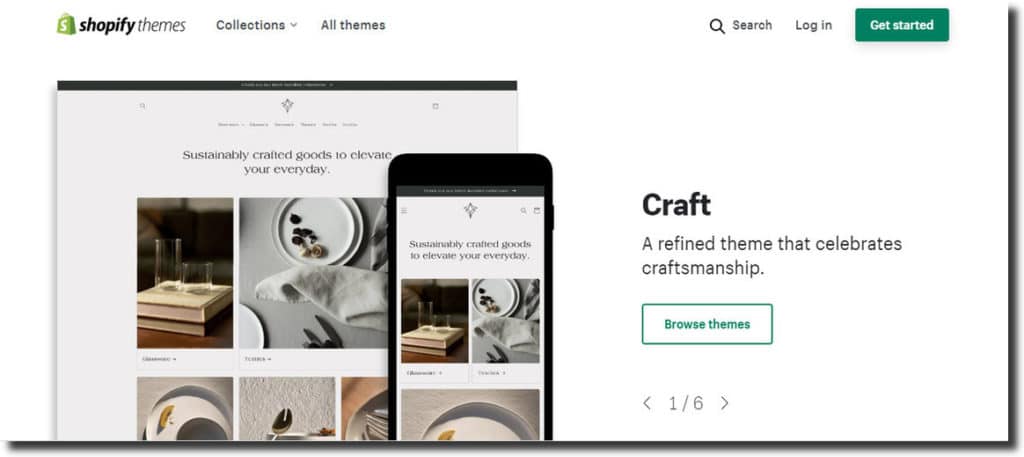
Task: Tap hamburger menu icon in phone preview
Action: (404, 211)
